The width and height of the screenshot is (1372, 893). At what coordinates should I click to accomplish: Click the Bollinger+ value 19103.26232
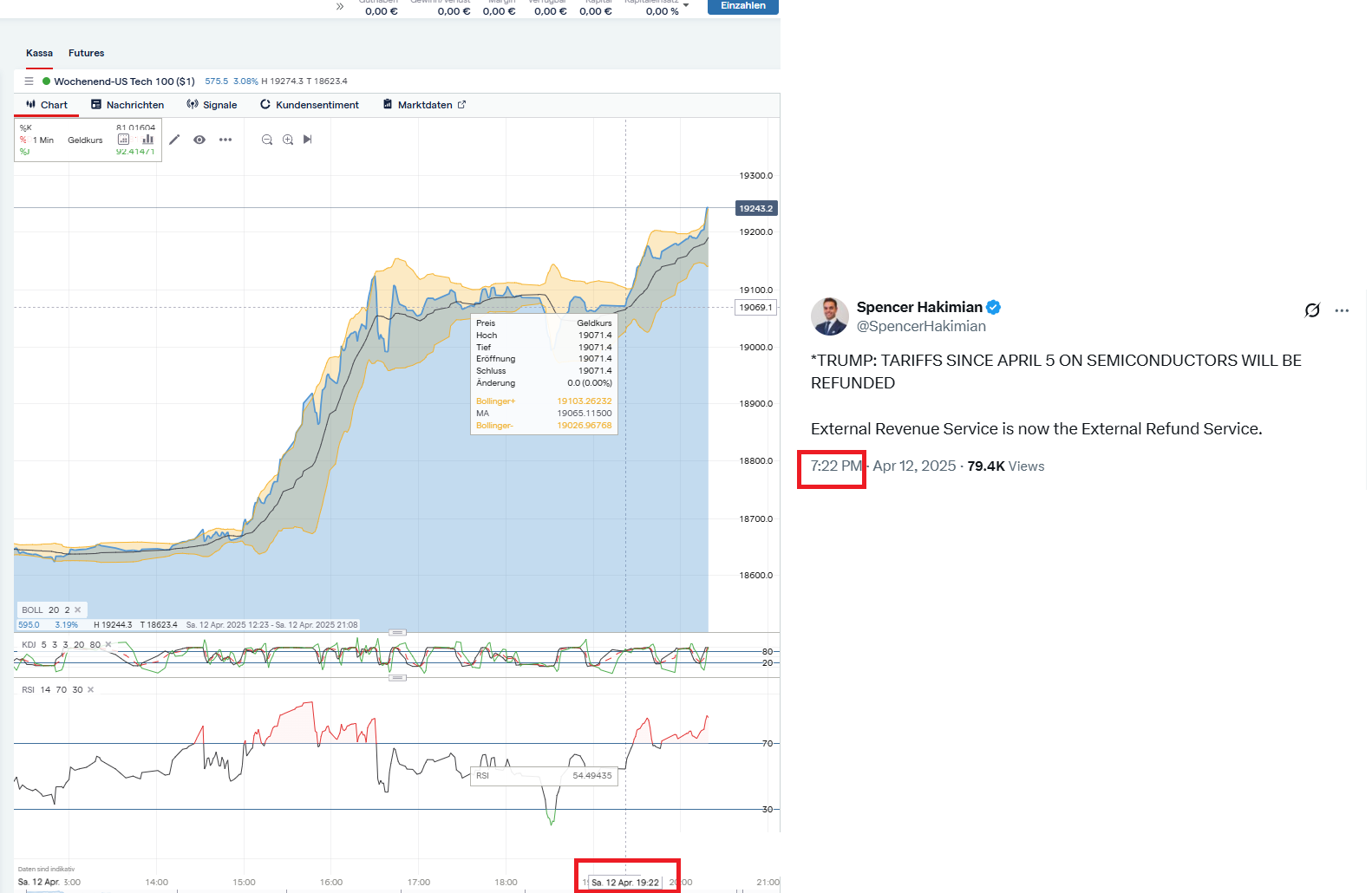pyautogui.click(x=584, y=401)
